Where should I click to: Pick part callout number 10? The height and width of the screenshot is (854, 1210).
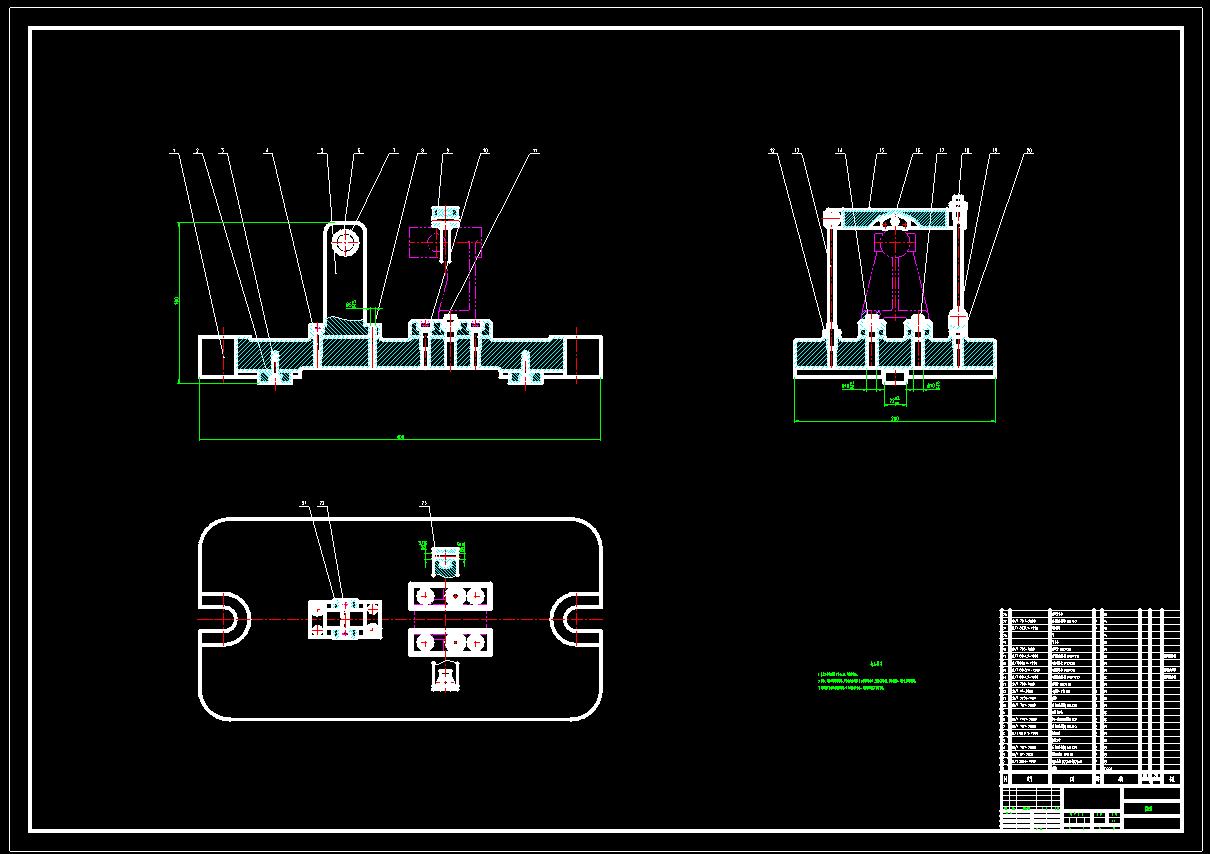point(486,151)
